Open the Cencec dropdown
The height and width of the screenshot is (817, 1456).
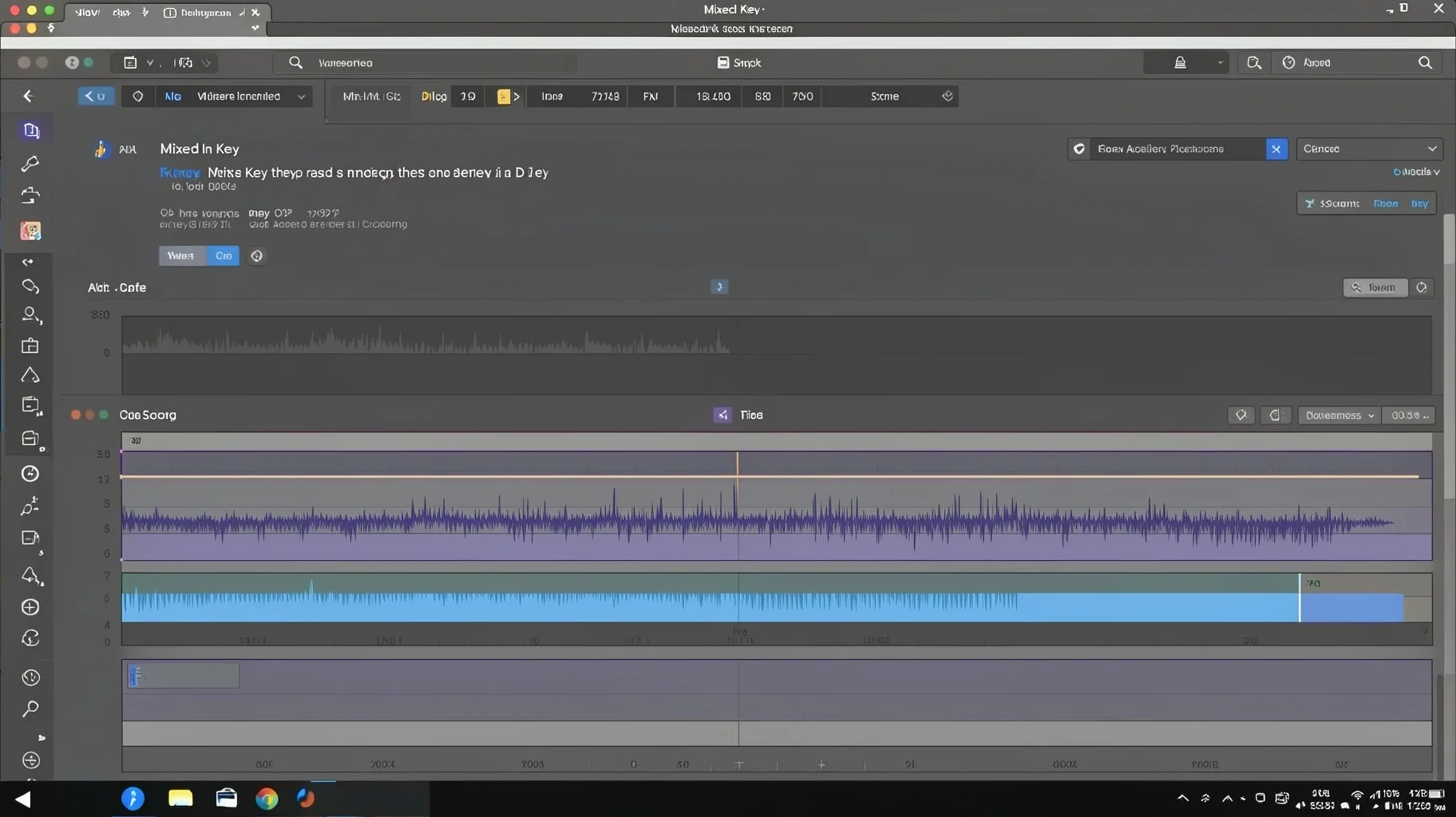[x=1370, y=149]
